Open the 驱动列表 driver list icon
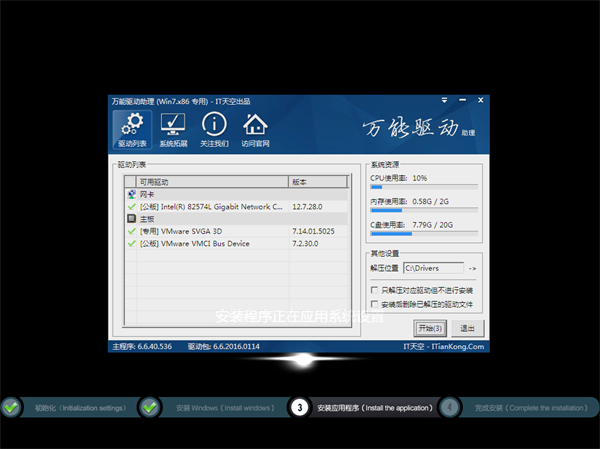 coord(130,129)
